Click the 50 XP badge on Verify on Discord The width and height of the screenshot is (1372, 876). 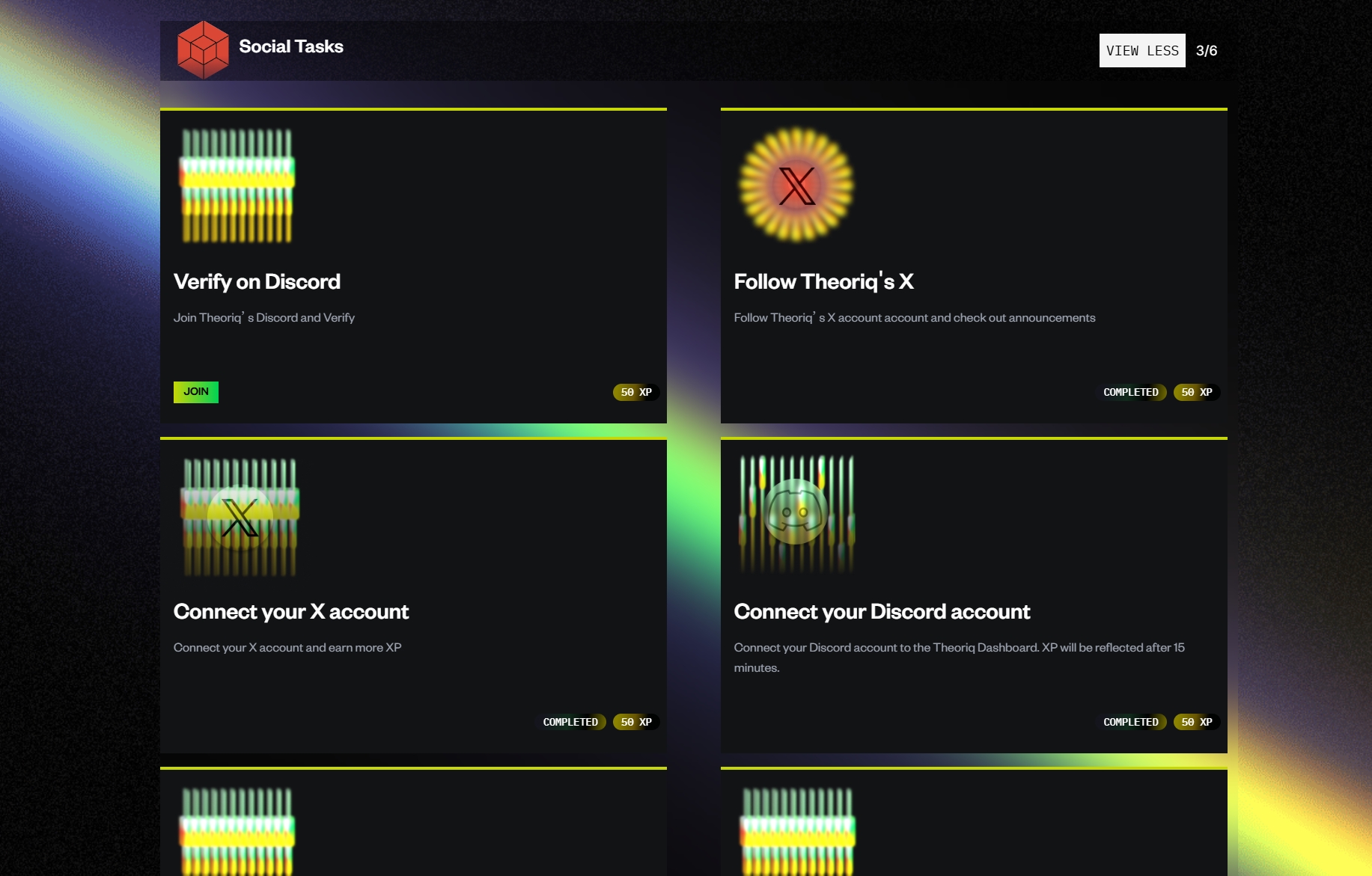pos(636,392)
